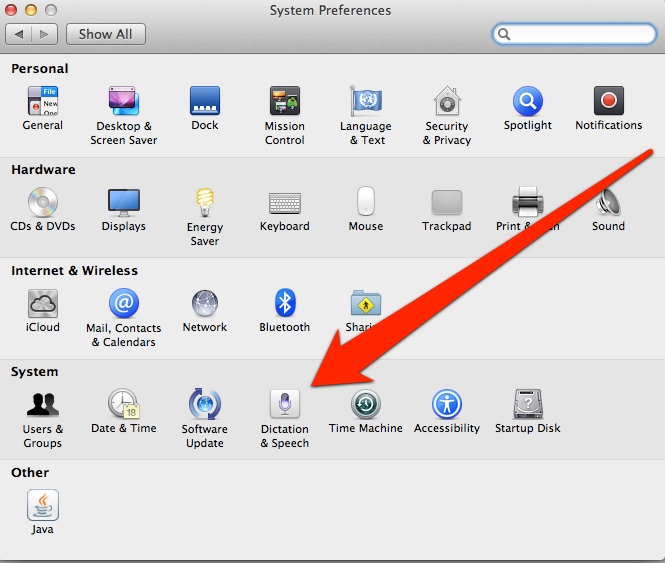This screenshot has width=665, height=563.
Task: Minimize the window with yellow button
Action: (x=31, y=10)
